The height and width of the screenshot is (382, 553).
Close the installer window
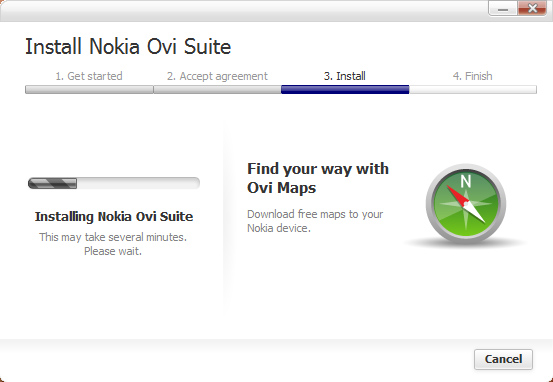[x=533, y=8]
